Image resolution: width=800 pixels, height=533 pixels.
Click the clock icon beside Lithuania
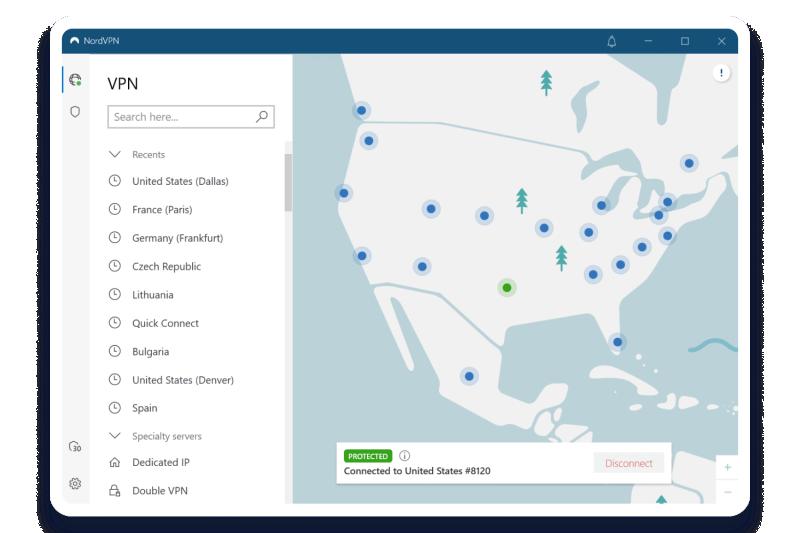(x=115, y=294)
